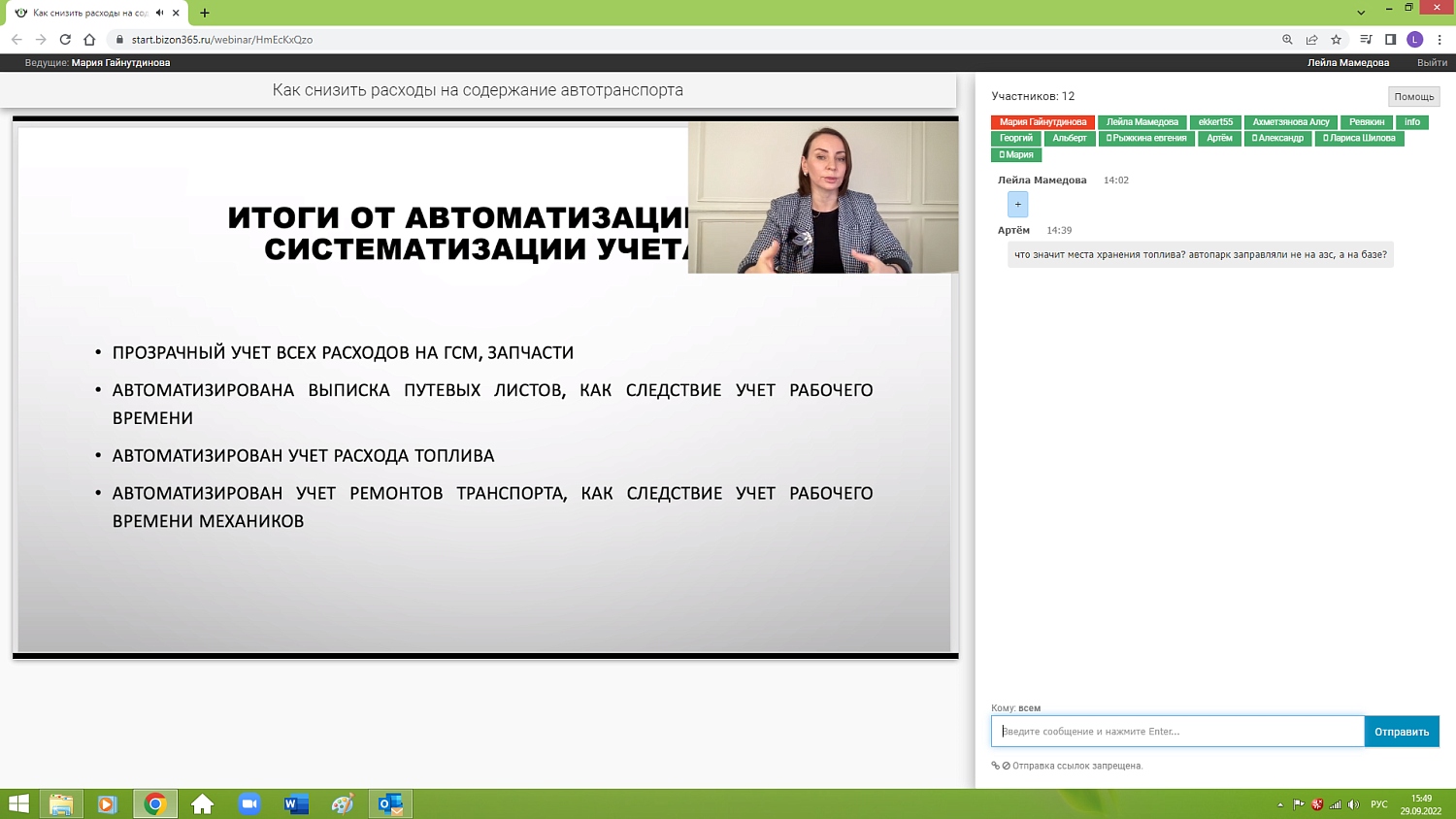The width and height of the screenshot is (1456, 819).
Task: Select the Артём participant tag
Action: click(x=1220, y=138)
